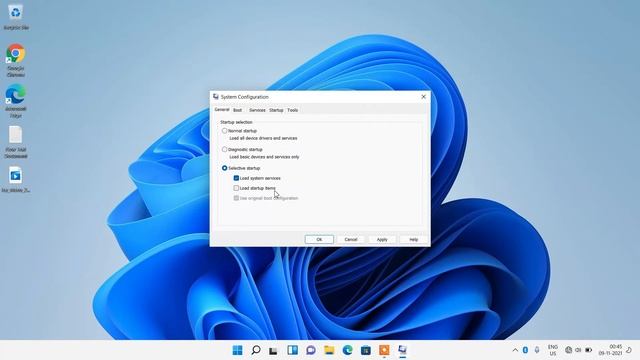Open the Windows Start menu

pyautogui.click(x=237, y=350)
